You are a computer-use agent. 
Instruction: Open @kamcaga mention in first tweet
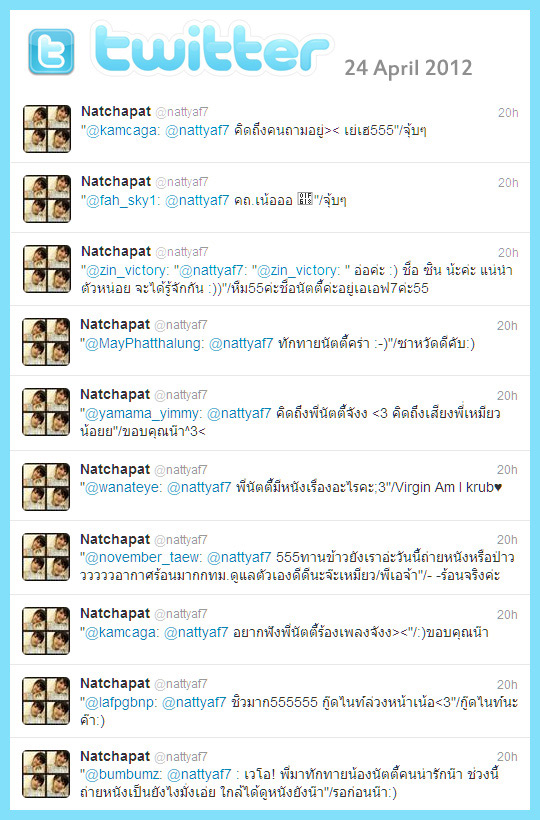coord(123,130)
